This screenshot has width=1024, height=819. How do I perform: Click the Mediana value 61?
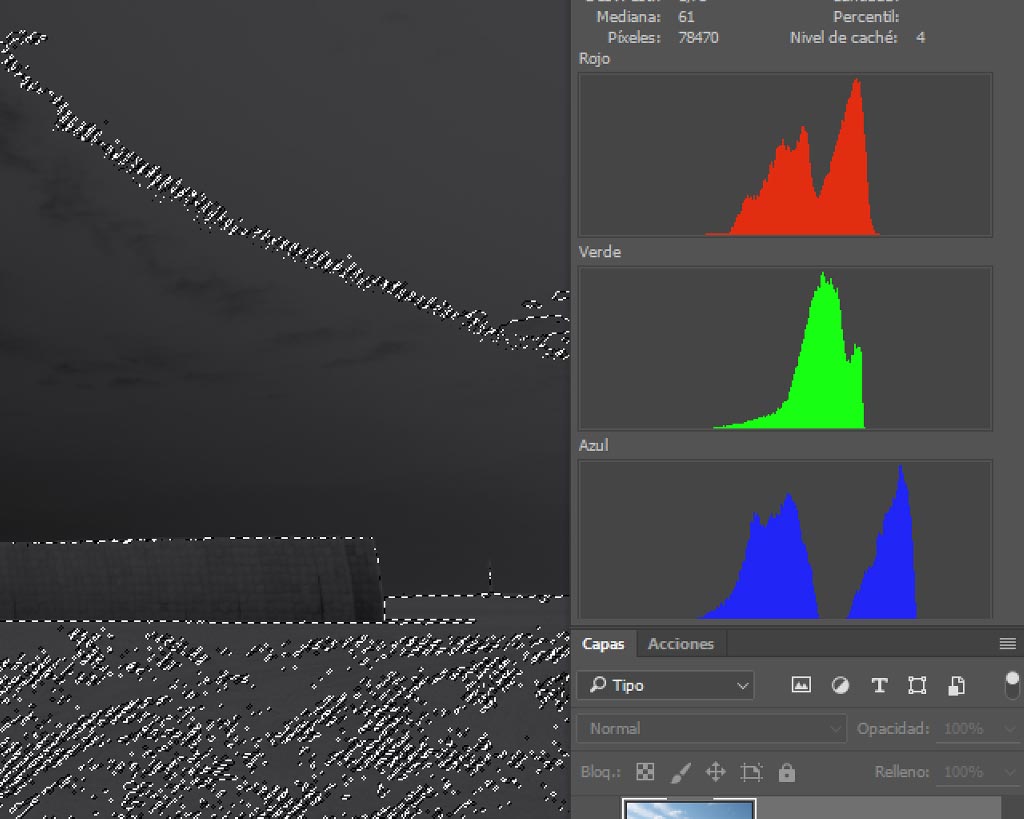point(686,17)
